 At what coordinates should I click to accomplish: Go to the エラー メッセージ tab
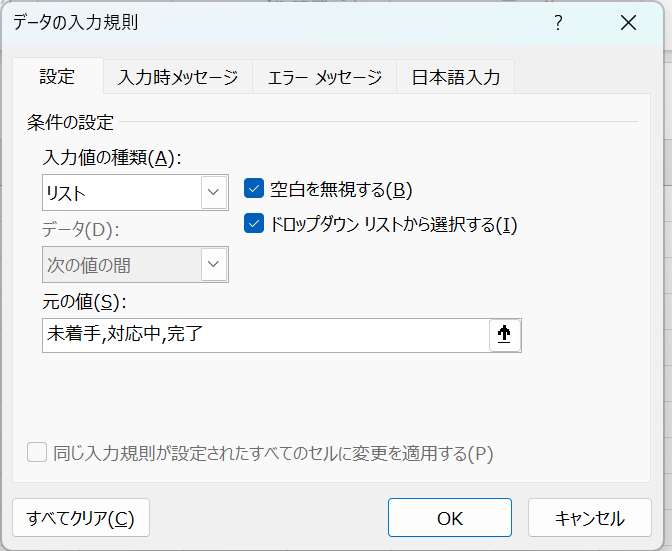click(325, 77)
